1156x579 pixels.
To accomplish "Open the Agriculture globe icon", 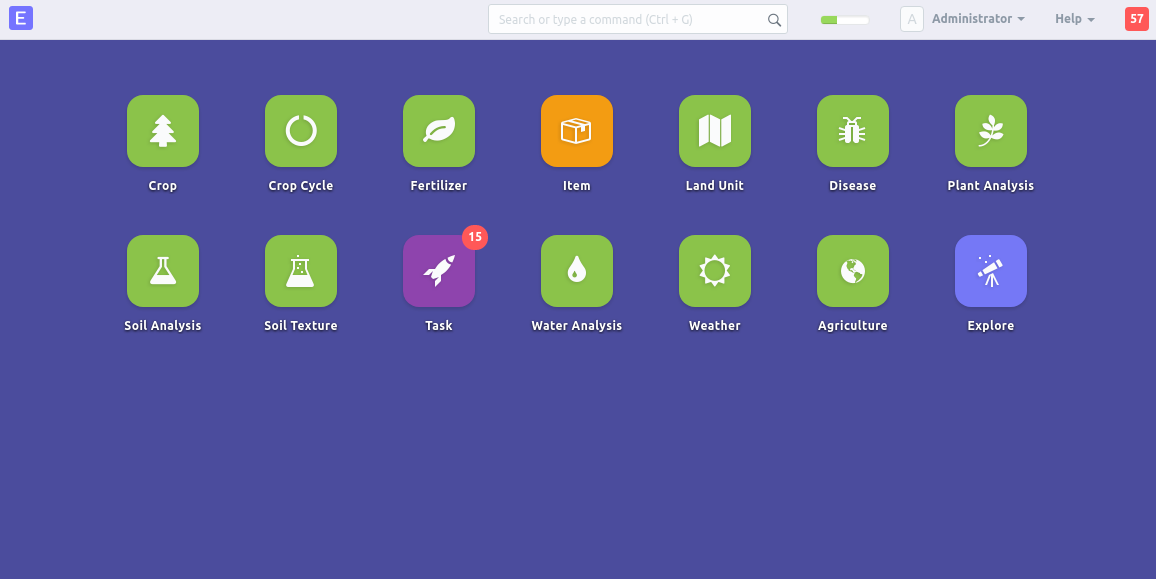I will coord(853,271).
